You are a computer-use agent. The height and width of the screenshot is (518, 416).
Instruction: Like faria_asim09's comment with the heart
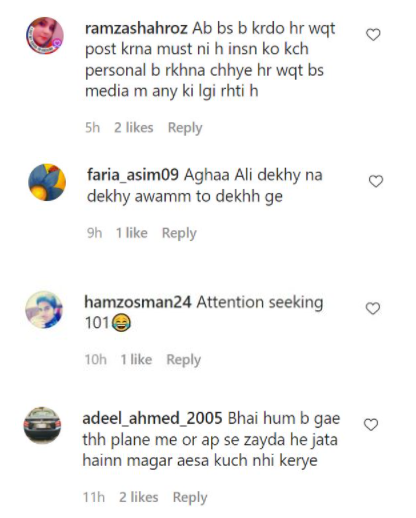pyautogui.click(x=376, y=181)
